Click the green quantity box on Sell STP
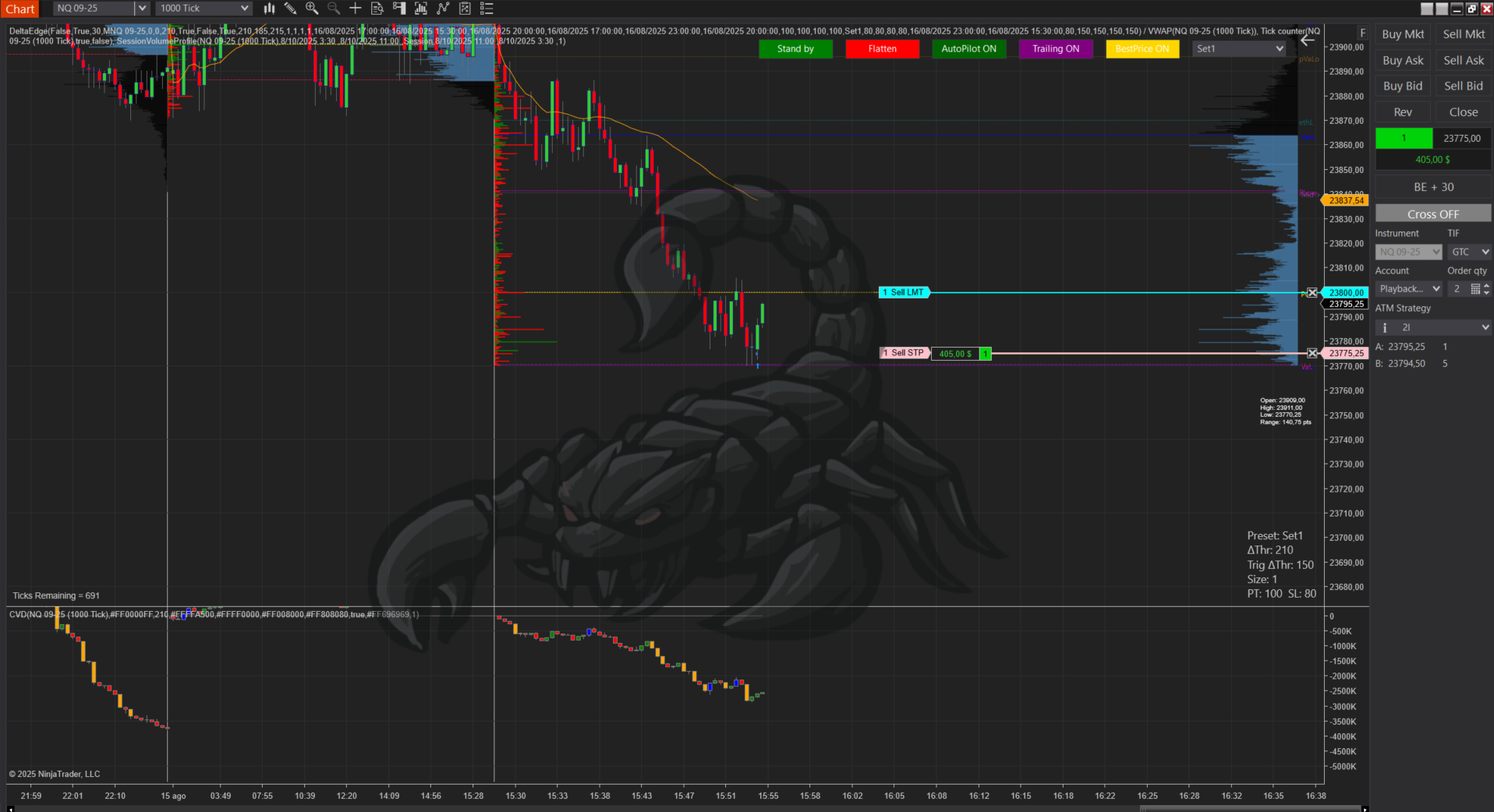The image size is (1494, 812). (x=986, y=354)
